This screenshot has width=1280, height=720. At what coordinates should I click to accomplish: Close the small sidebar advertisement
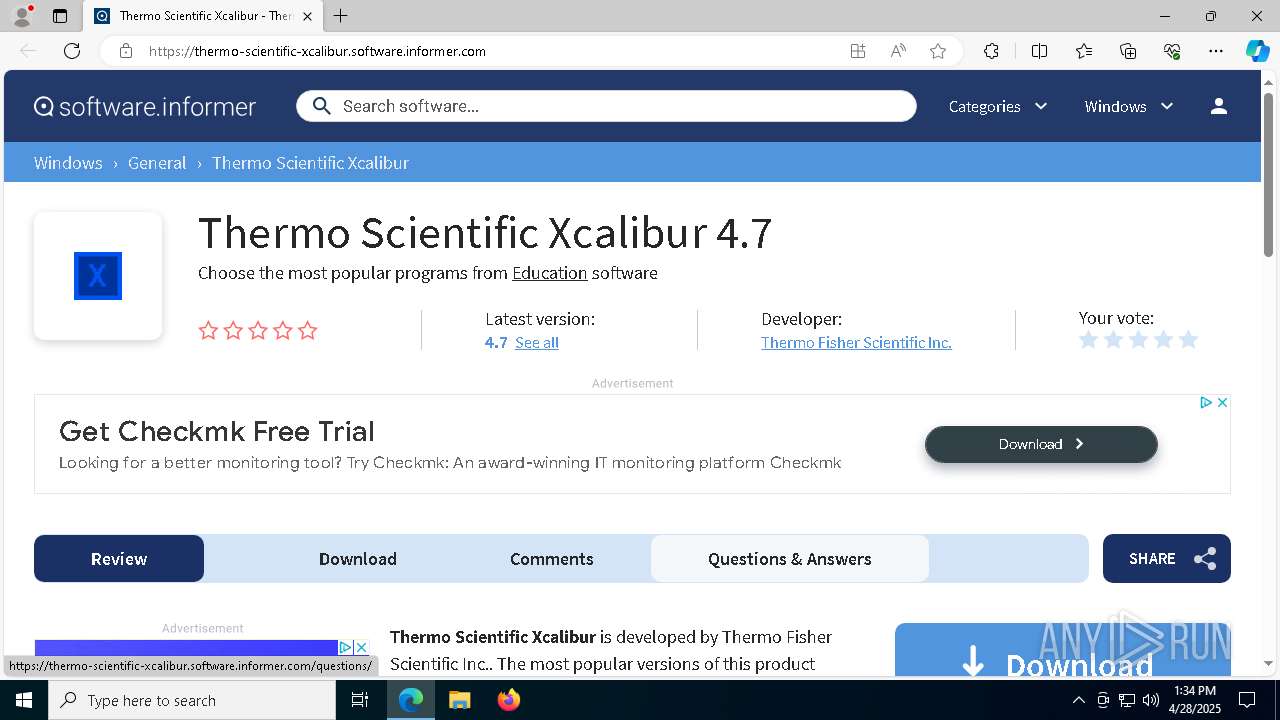click(x=362, y=647)
